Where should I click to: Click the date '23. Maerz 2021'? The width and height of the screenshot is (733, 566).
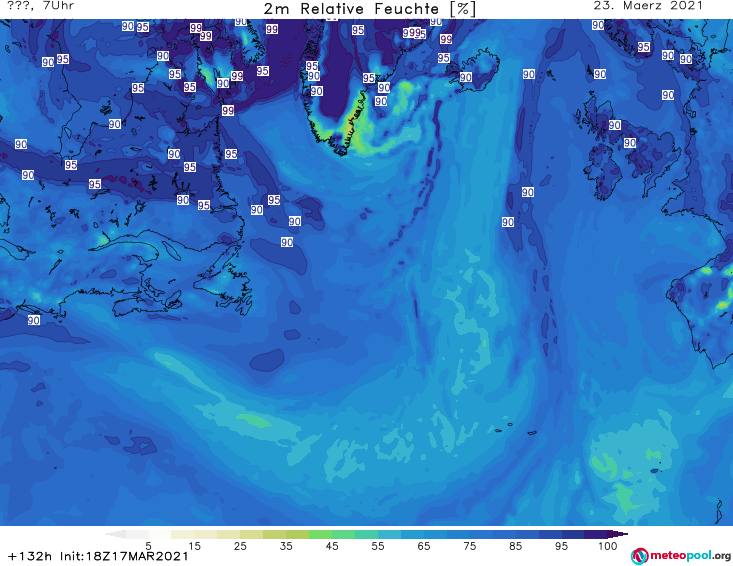(x=648, y=6)
